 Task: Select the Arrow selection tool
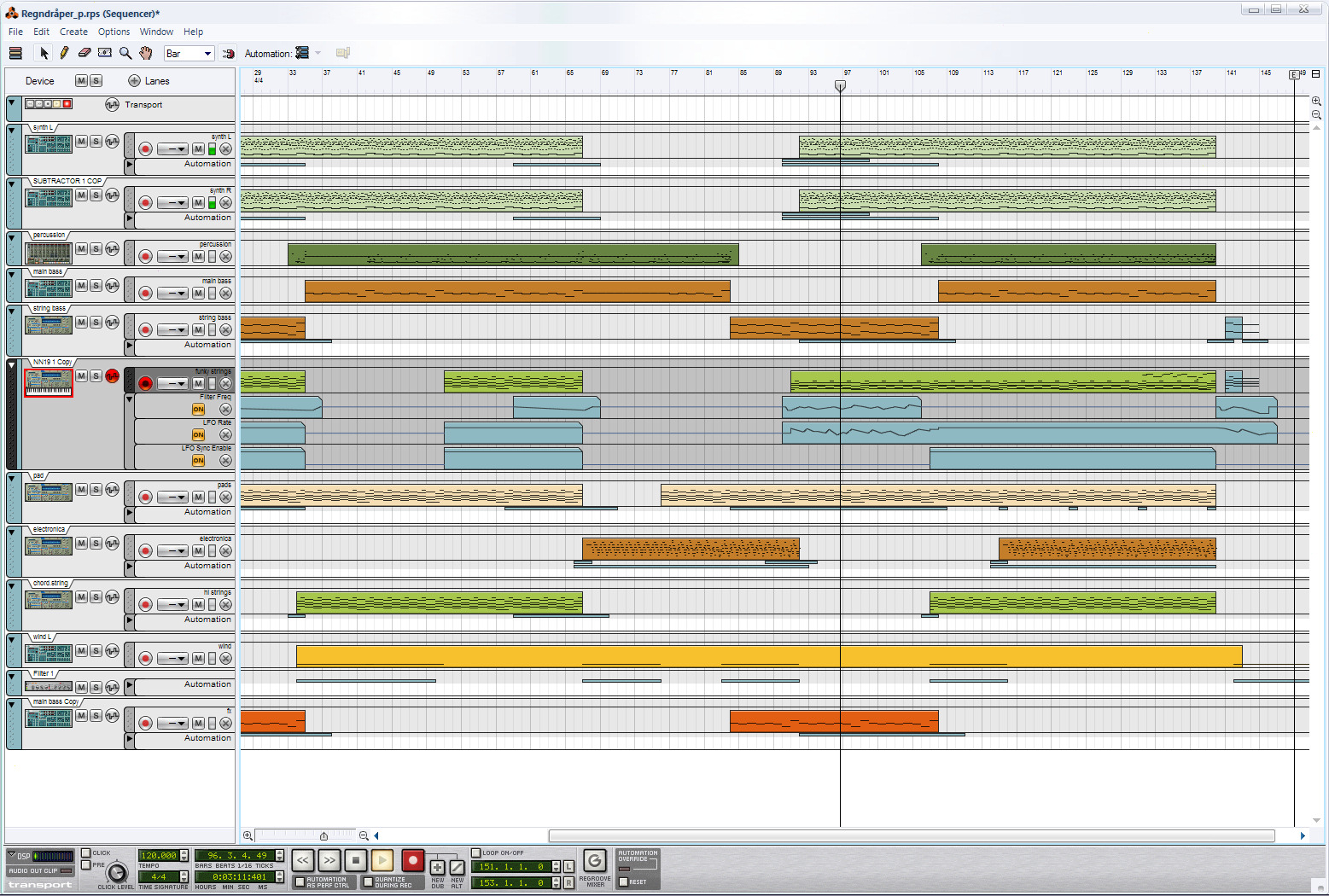tap(44, 53)
